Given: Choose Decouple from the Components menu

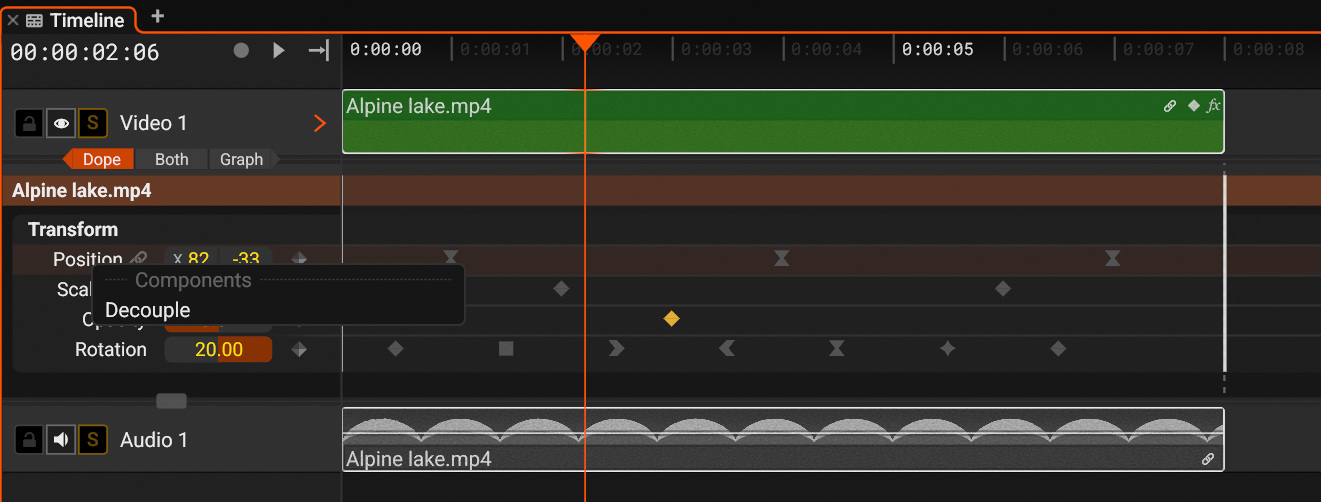Looking at the screenshot, I should [147, 310].
